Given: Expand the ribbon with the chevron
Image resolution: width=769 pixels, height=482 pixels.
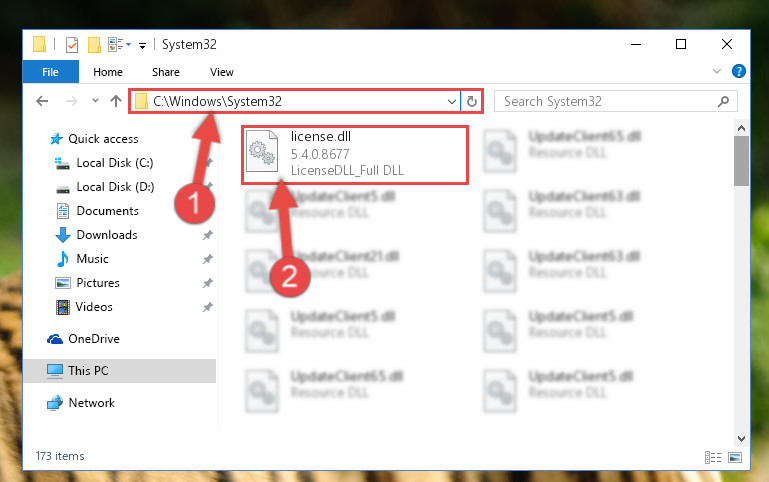Looking at the screenshot, I should tap(717, 72).
